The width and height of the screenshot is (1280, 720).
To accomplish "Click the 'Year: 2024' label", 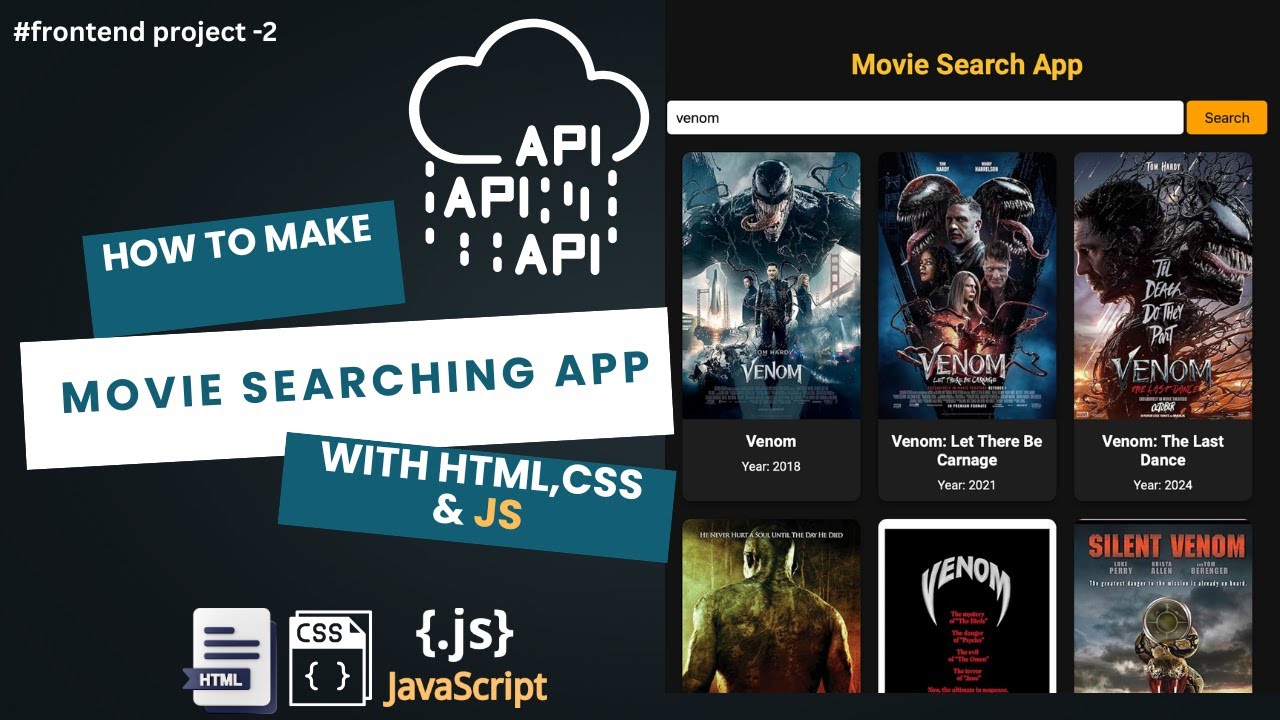I will tap(1163, 485).
